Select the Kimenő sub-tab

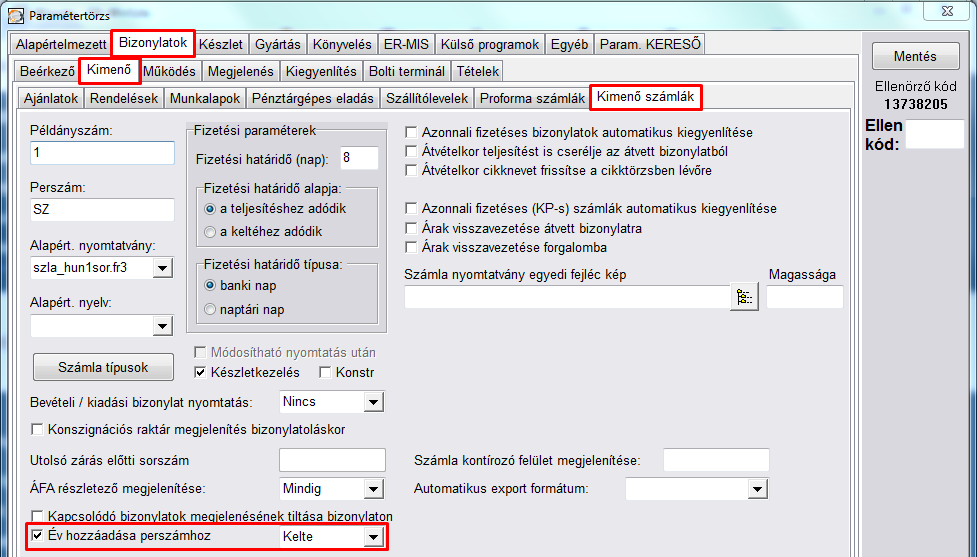pyautogui.click(x=109, y=70)
